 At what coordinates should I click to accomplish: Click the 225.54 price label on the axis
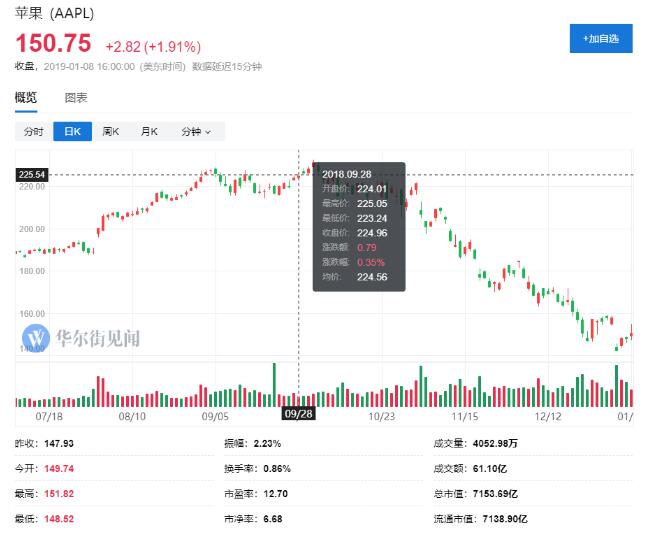point(33,175)
